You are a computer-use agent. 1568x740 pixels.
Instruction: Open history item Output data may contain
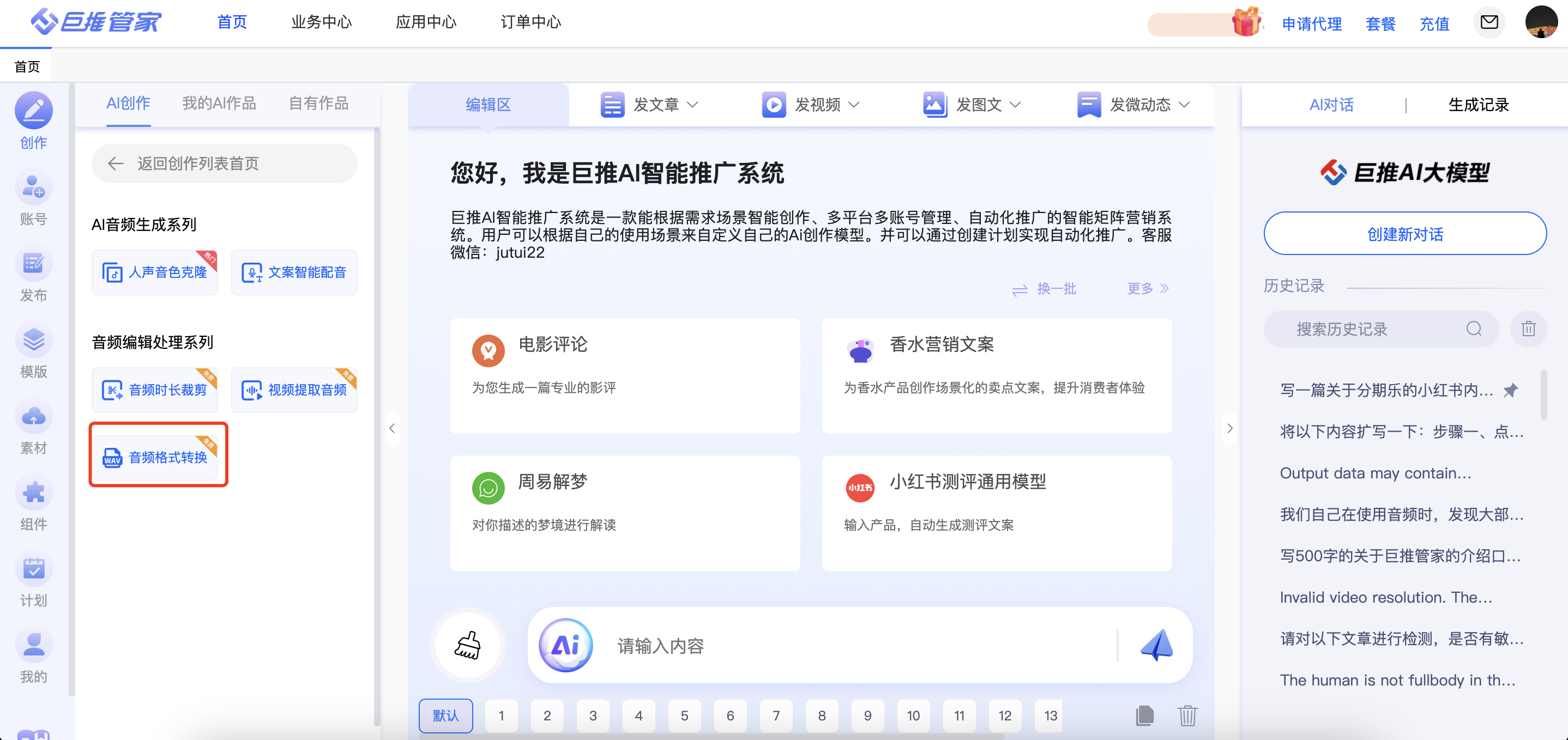point(1376,473)
